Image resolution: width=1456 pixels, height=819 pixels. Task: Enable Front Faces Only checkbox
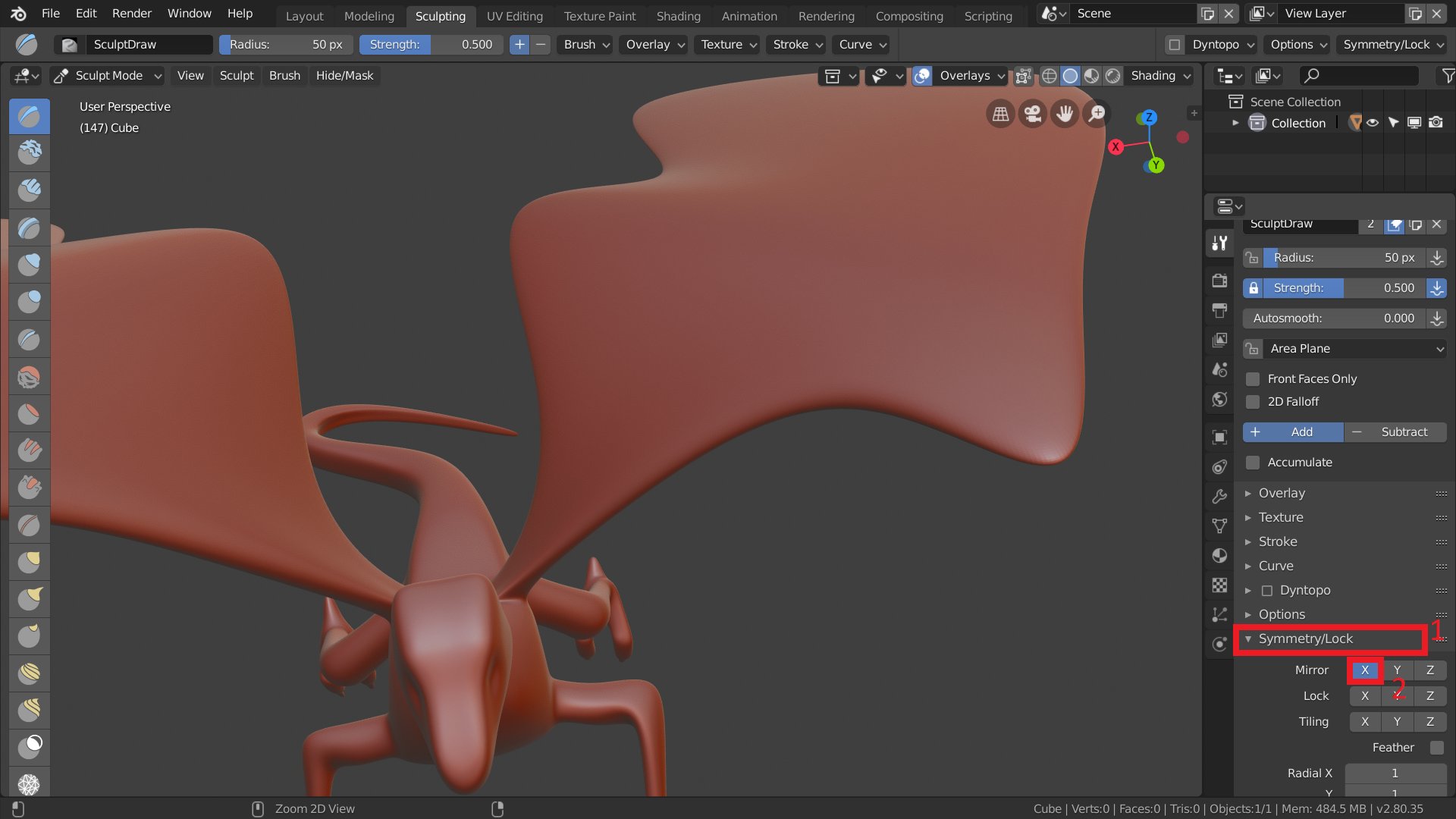tap(1253, 379)
